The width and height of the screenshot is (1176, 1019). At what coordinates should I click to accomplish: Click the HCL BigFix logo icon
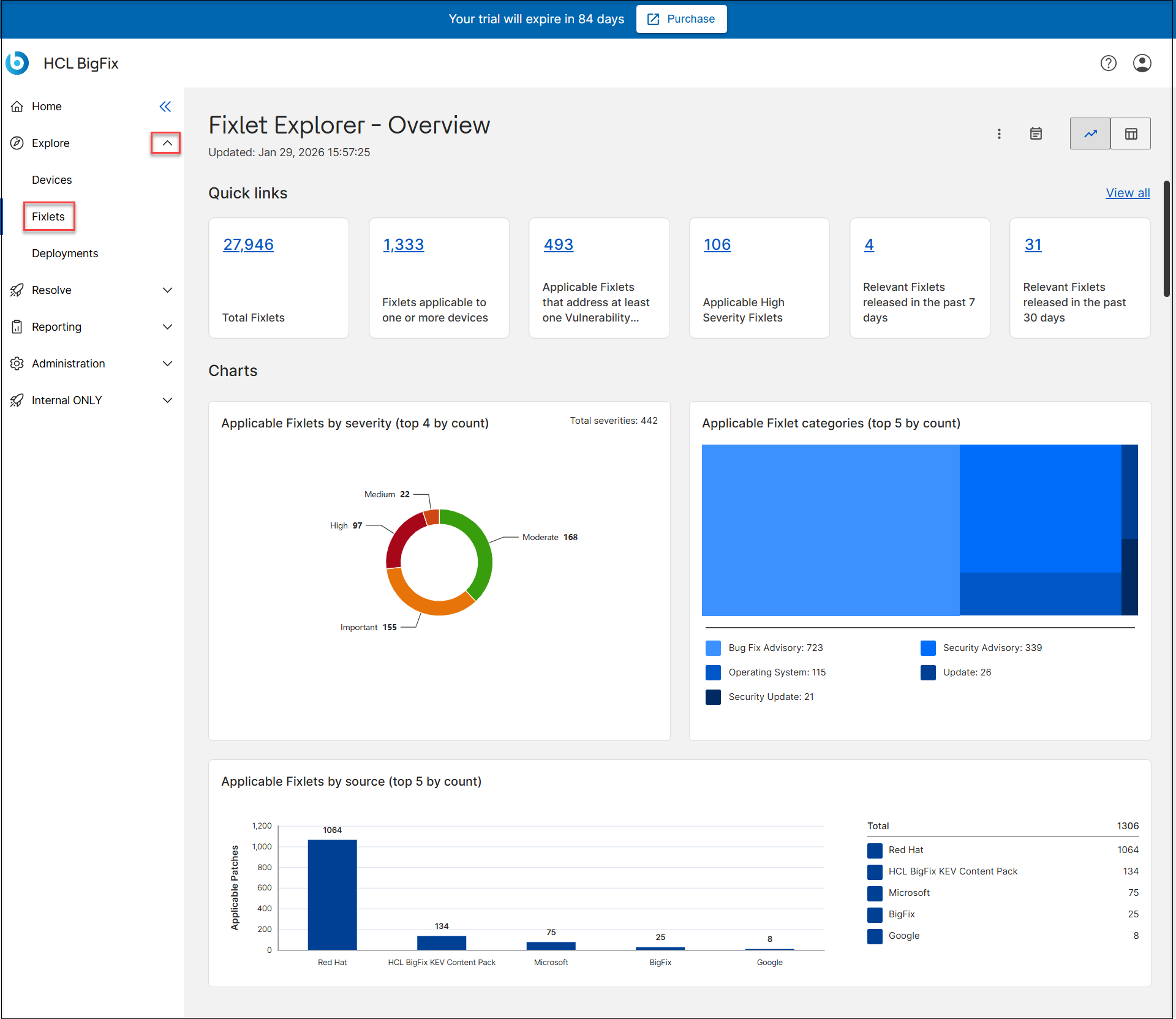tap(17, 63)
